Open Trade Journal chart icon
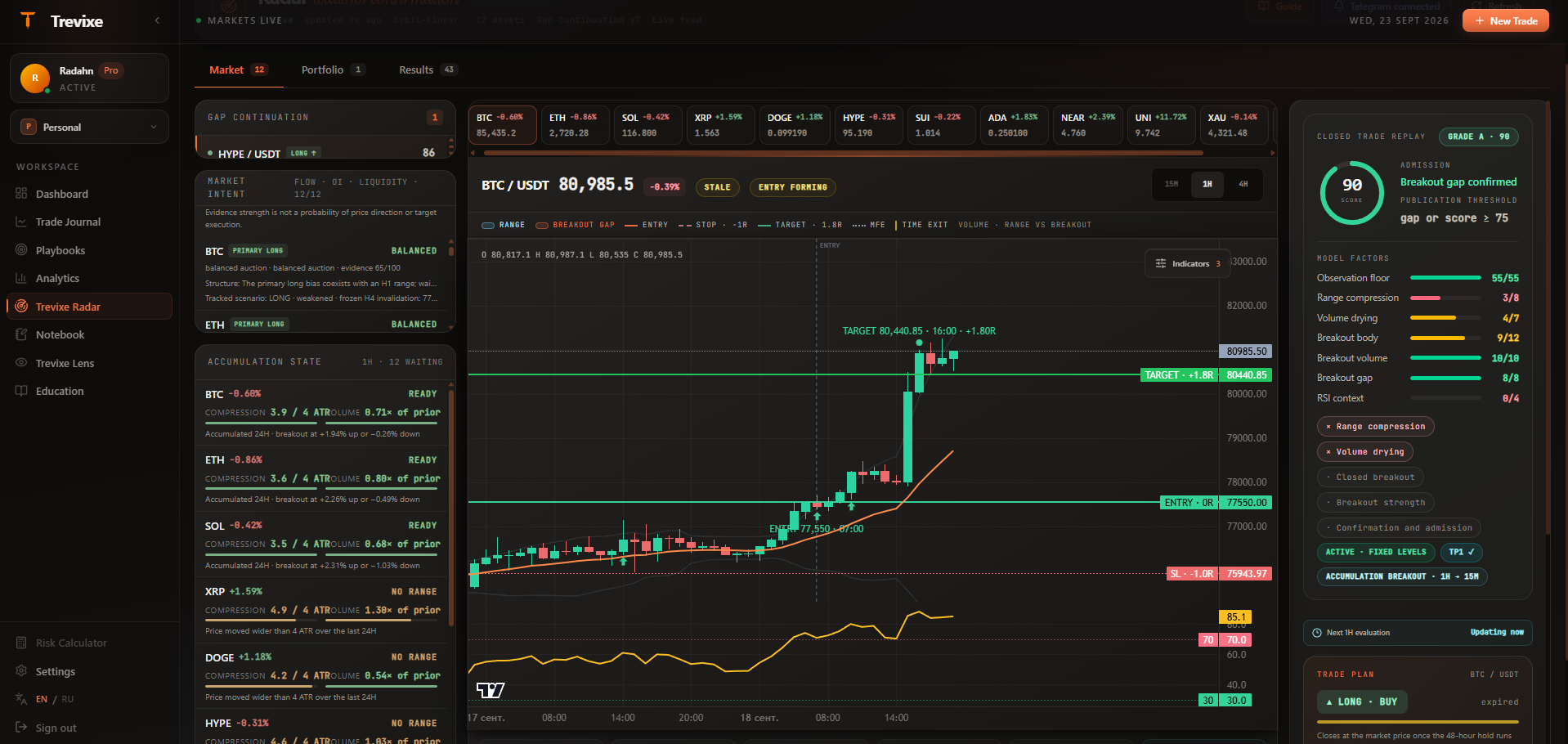1568x744 pixels. click(21, 222)
